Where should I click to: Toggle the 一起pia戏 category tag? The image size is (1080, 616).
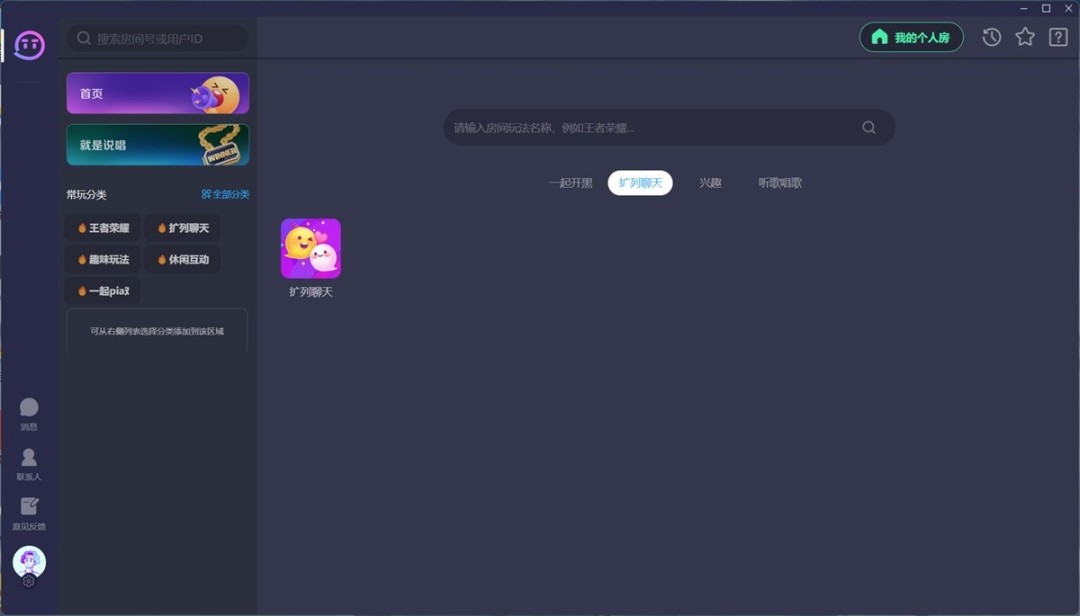(x=103, y=290)
